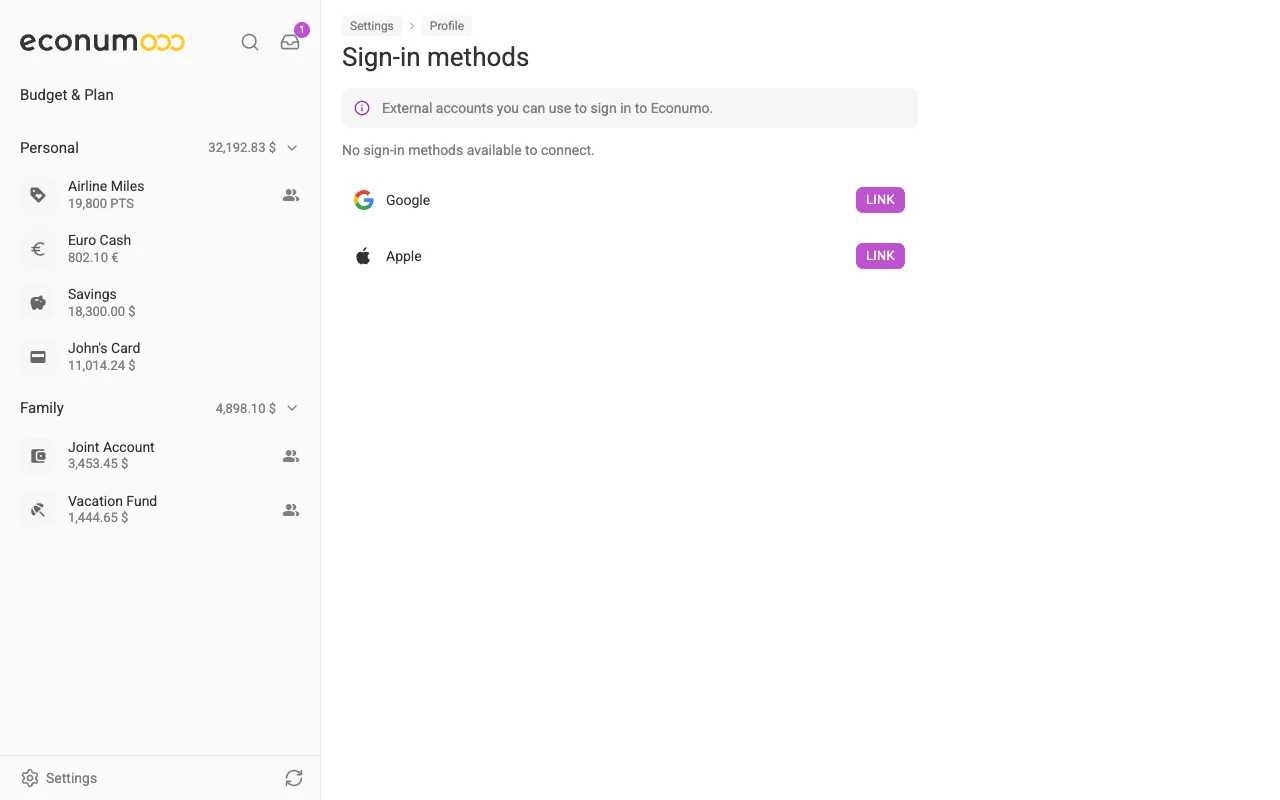
Task: Click the Apple sign-in method label
Action: 404,256
